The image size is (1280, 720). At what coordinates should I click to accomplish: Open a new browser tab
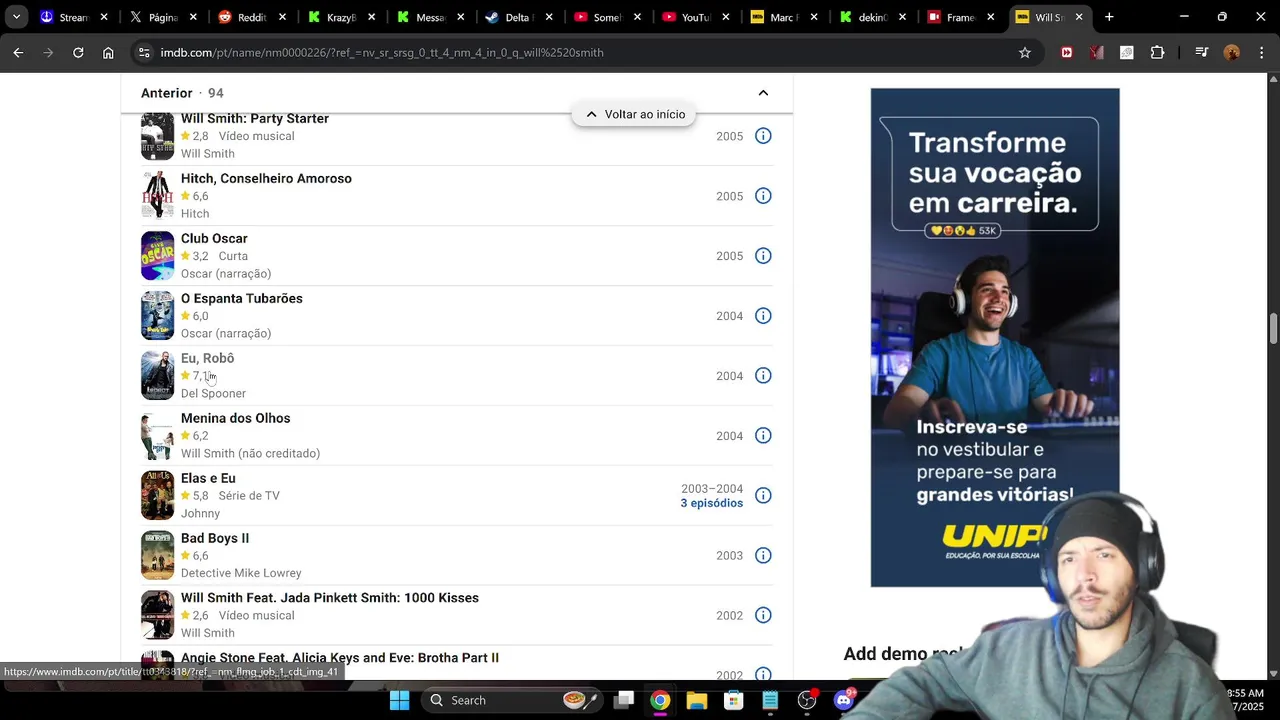pos(1109,17)
